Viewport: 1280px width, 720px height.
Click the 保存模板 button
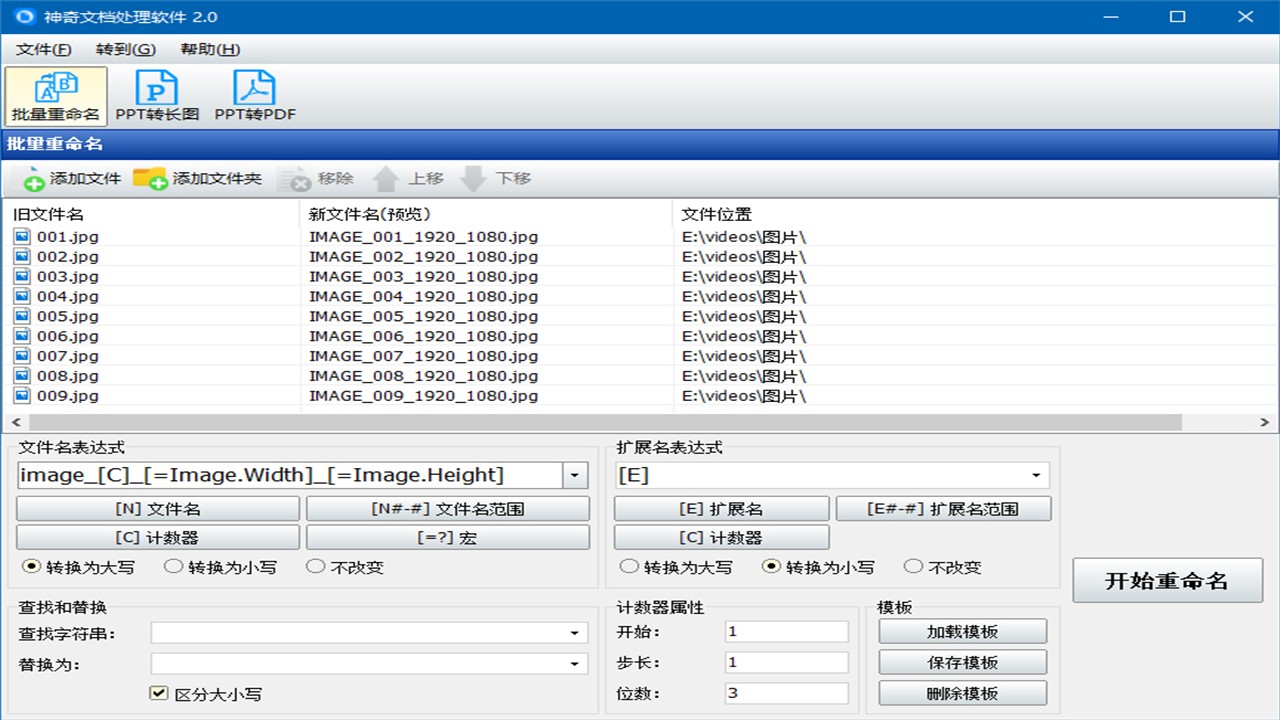(963, 662)
